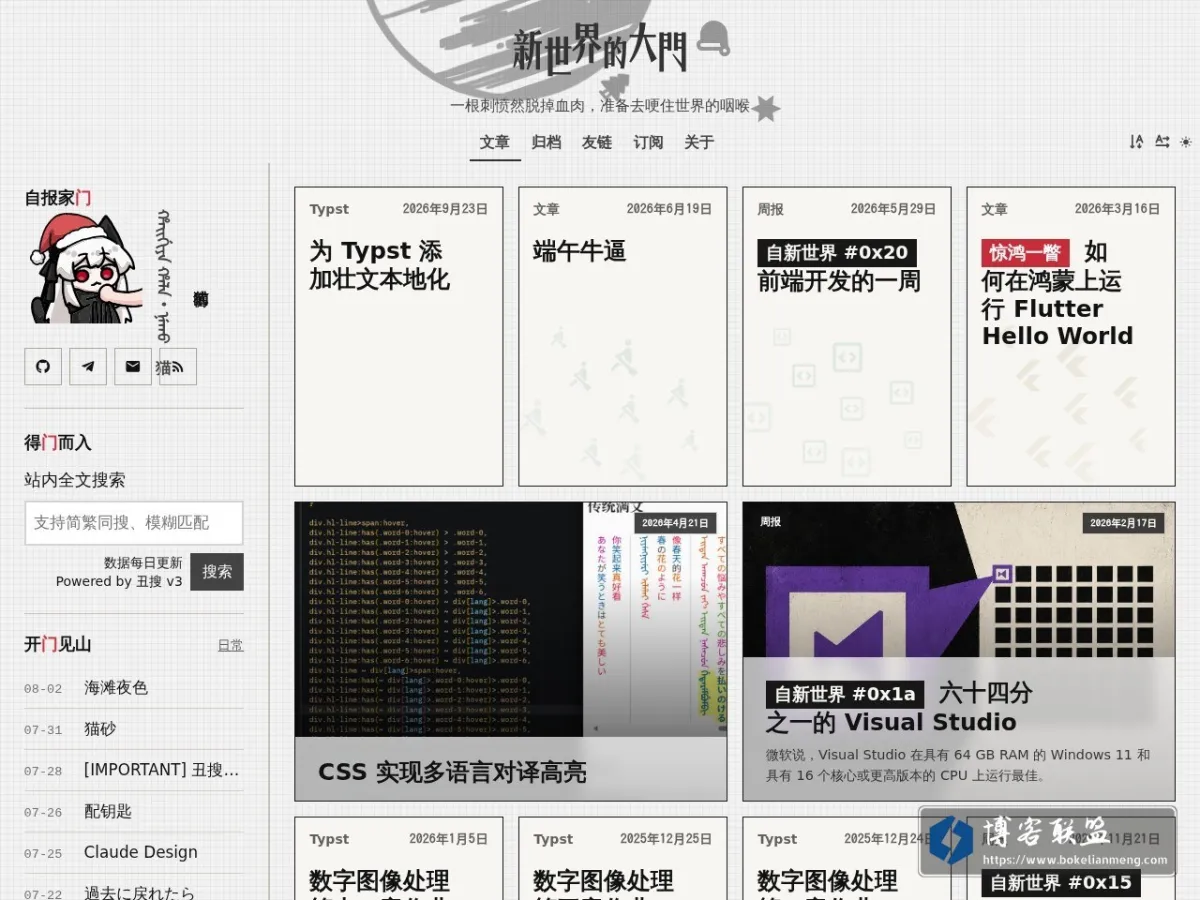Click the 文章 tag dated 2026年3月16日

tap(994, 209)
